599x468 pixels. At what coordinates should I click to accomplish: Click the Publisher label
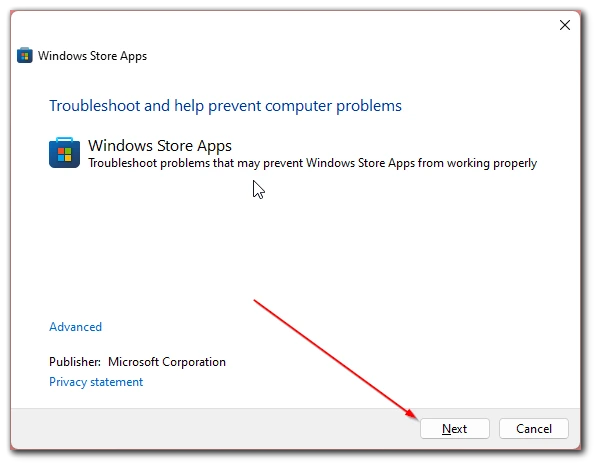click(75, 362)
